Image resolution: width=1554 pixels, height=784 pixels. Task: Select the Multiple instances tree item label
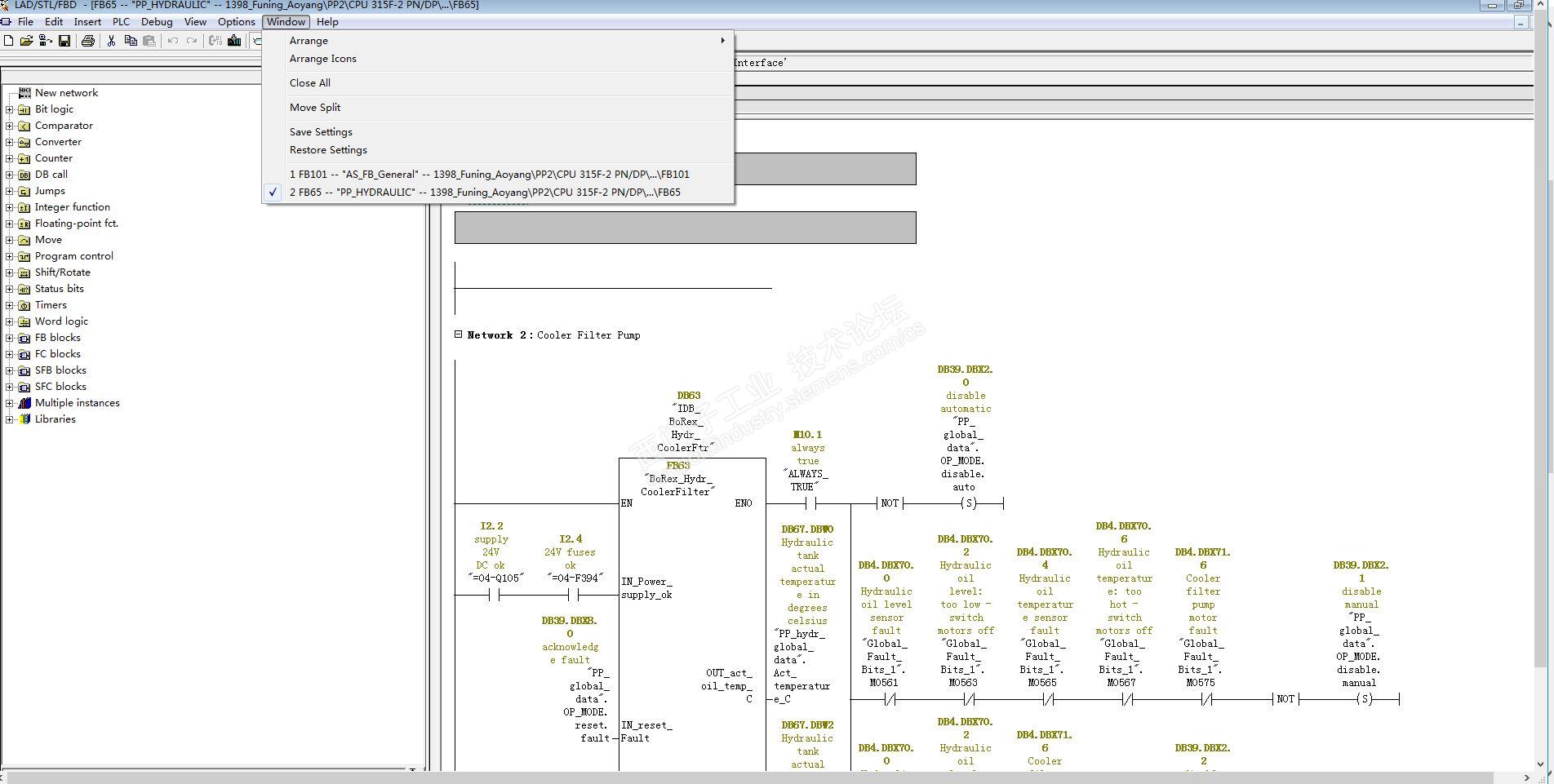[78, 403]
